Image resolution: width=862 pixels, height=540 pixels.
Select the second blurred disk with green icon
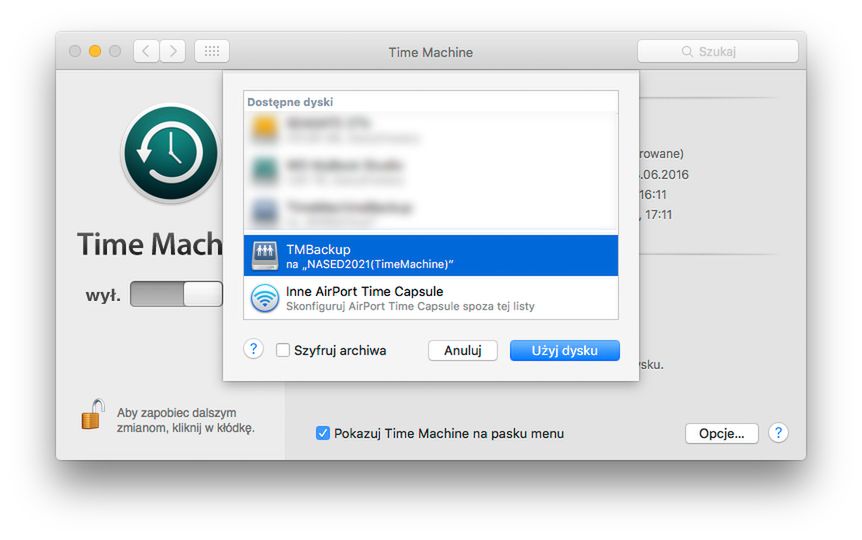(x=430, y=170)
